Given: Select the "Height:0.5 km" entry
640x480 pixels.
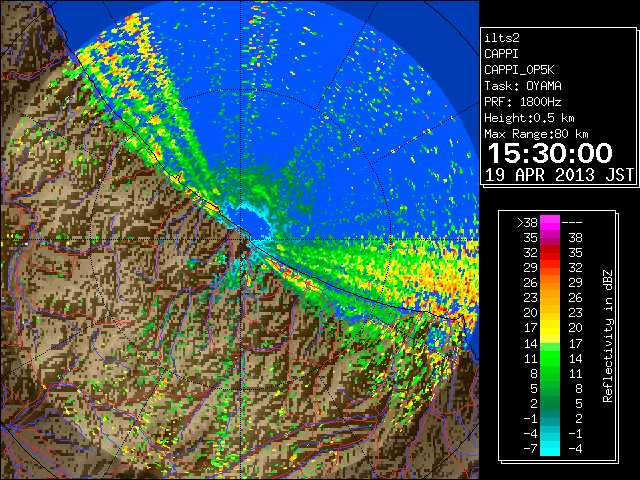Looking at the screenshot, I should pos(529,118).
